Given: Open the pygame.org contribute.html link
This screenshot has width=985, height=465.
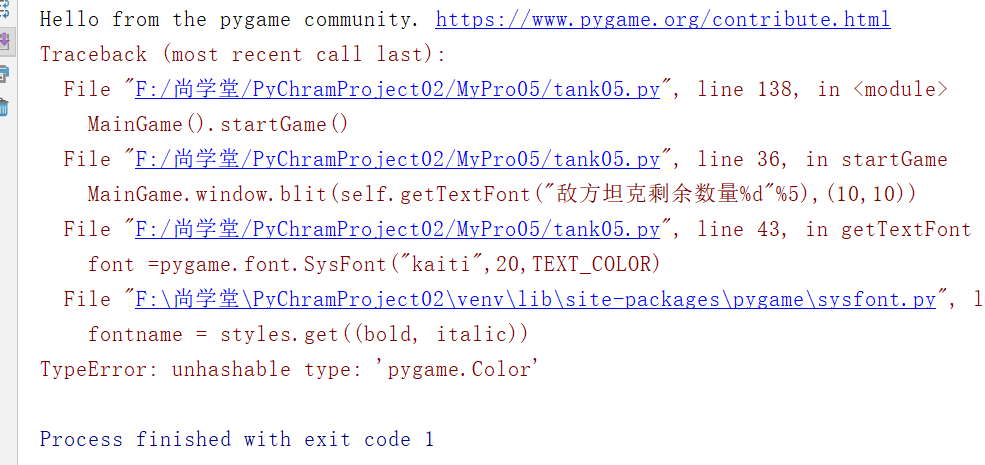Looking at the screenshot, I should [x=663, y=20].
